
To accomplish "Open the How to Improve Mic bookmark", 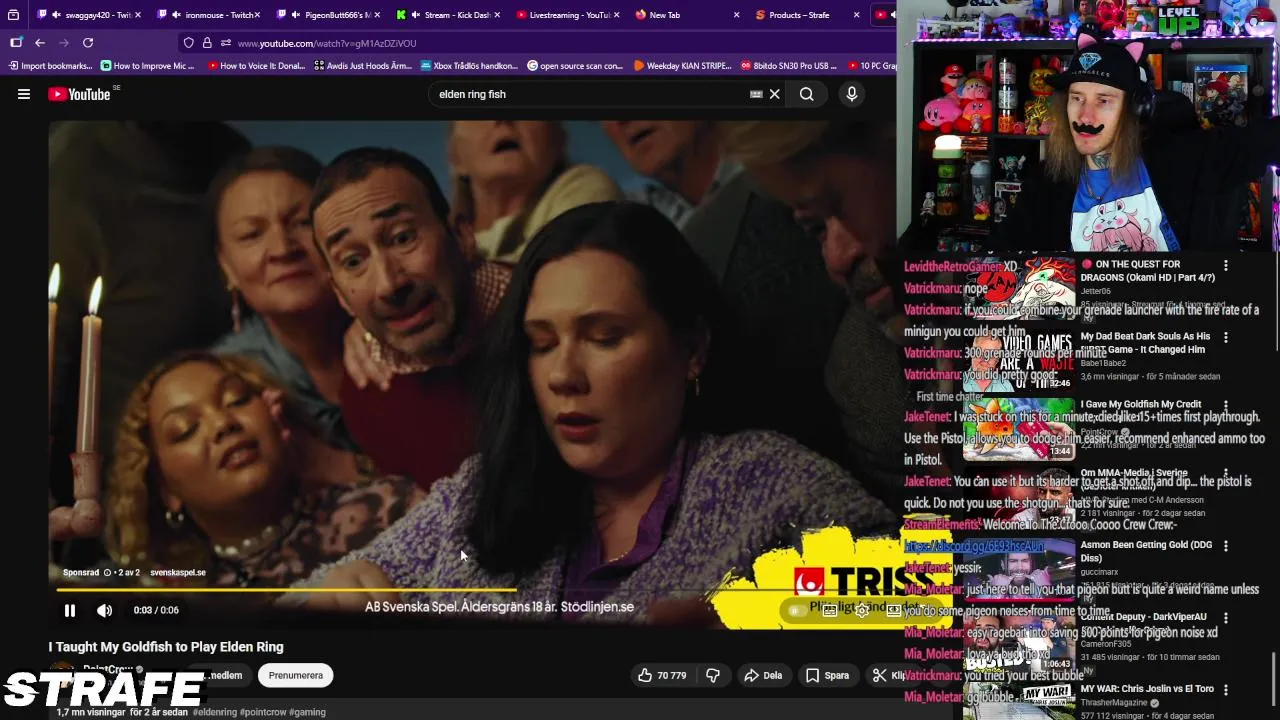I will 148,66.
